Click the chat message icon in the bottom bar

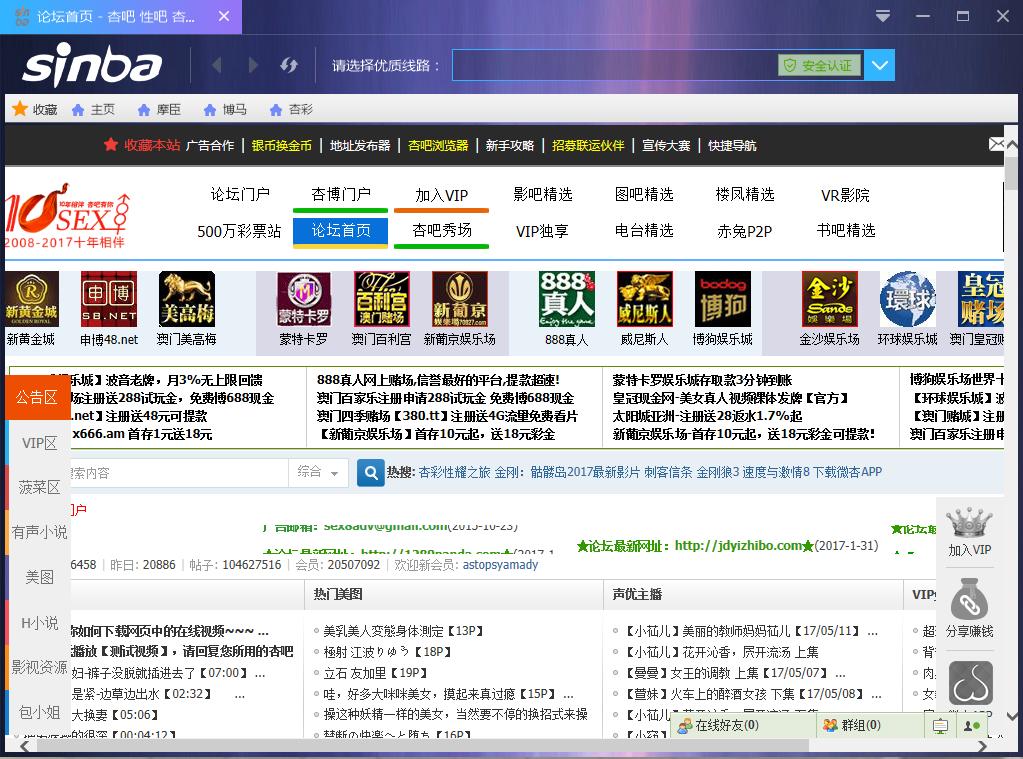tap(940, 726)
